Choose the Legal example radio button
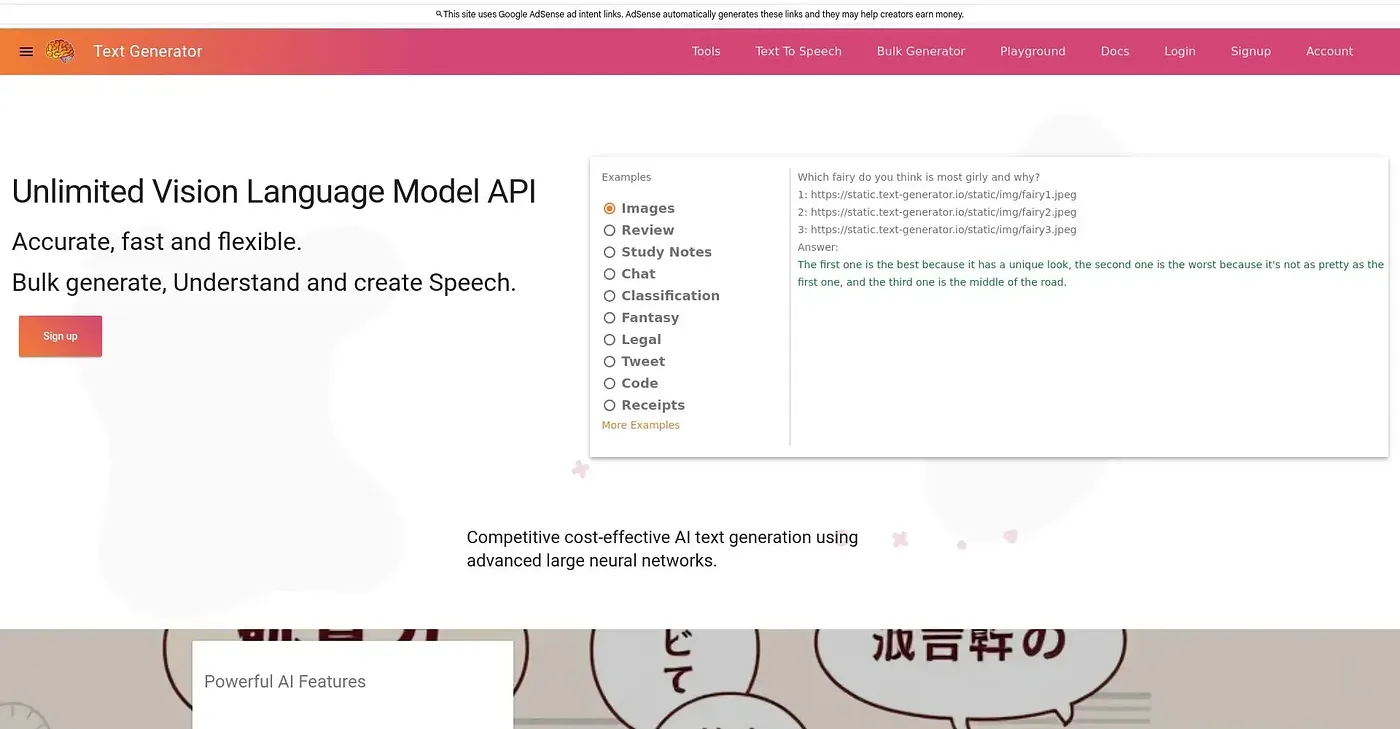This screenshot has width=1400, height=729. [609, 341]
